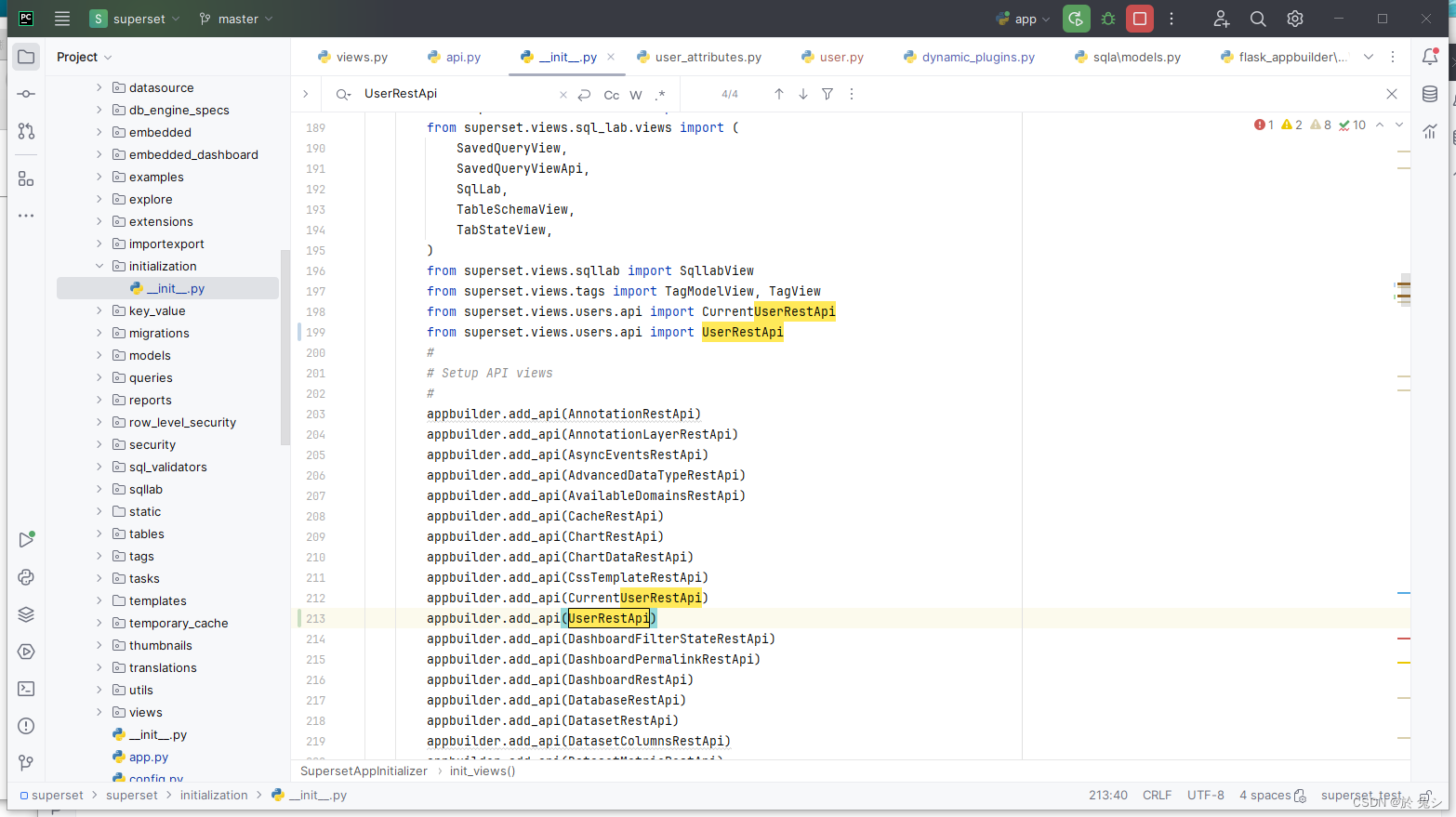Switch to user.py tab
The height and width of the screenshot is (817, 1456).
point(833,57)
